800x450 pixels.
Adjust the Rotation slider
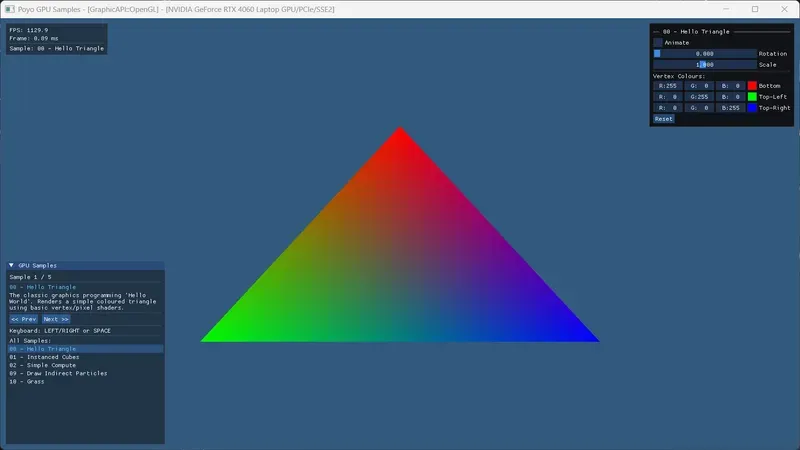(x=705, y=54)
